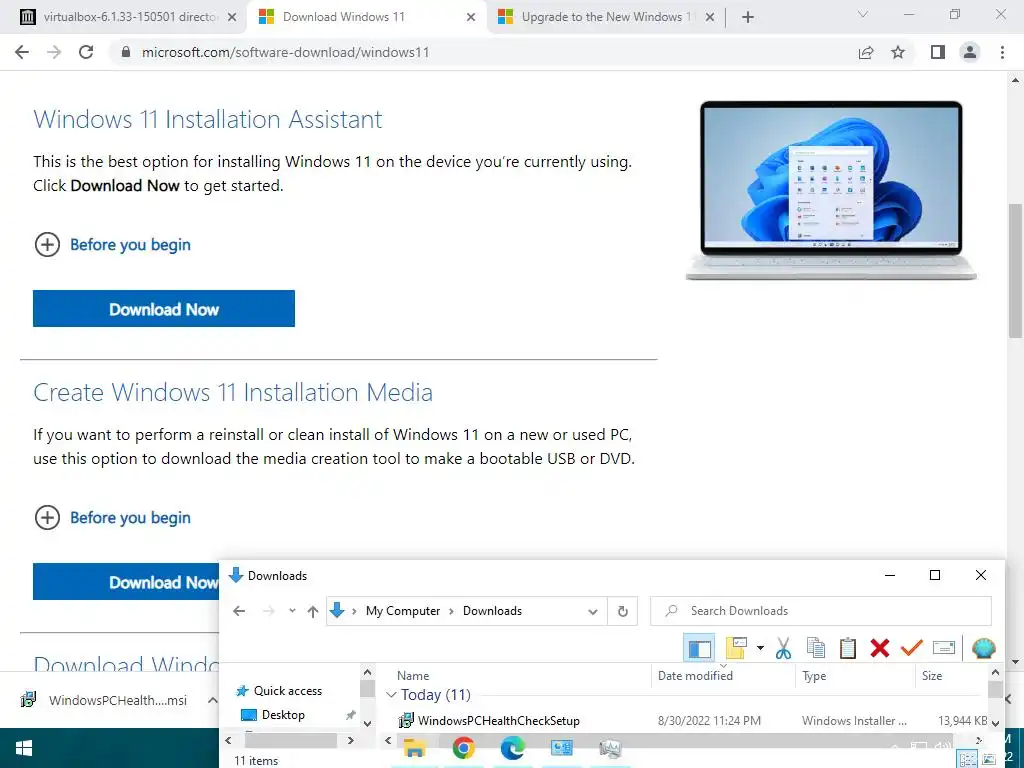Close the Upgrade to the New Windows tab
The width and height of the screenshot is (1024, 768).
click(x=710, y=18)
